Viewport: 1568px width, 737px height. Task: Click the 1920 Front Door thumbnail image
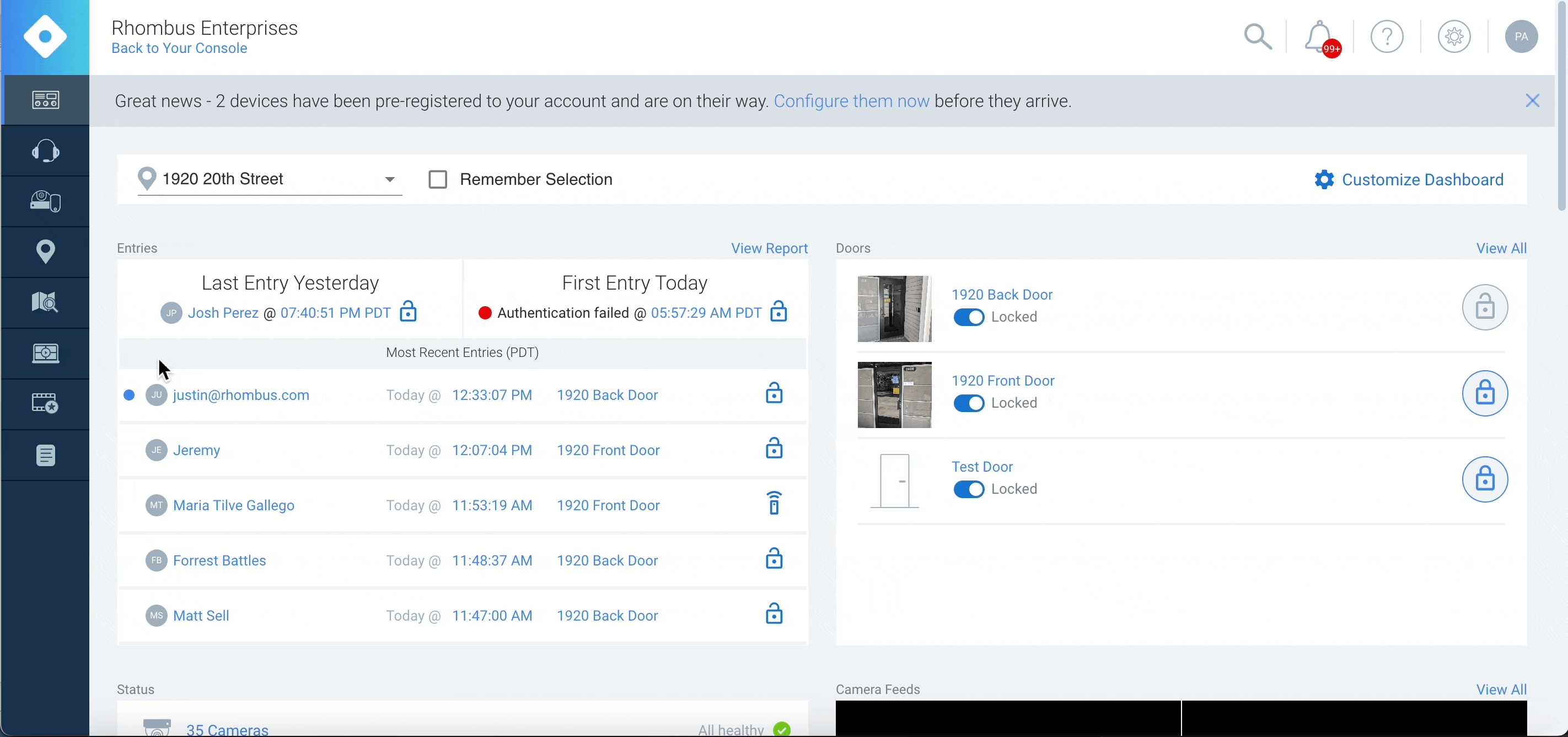(894, 394)
